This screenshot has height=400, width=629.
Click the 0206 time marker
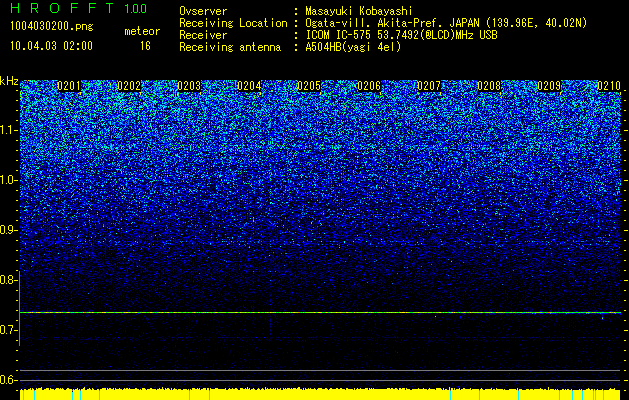[369, 86]
